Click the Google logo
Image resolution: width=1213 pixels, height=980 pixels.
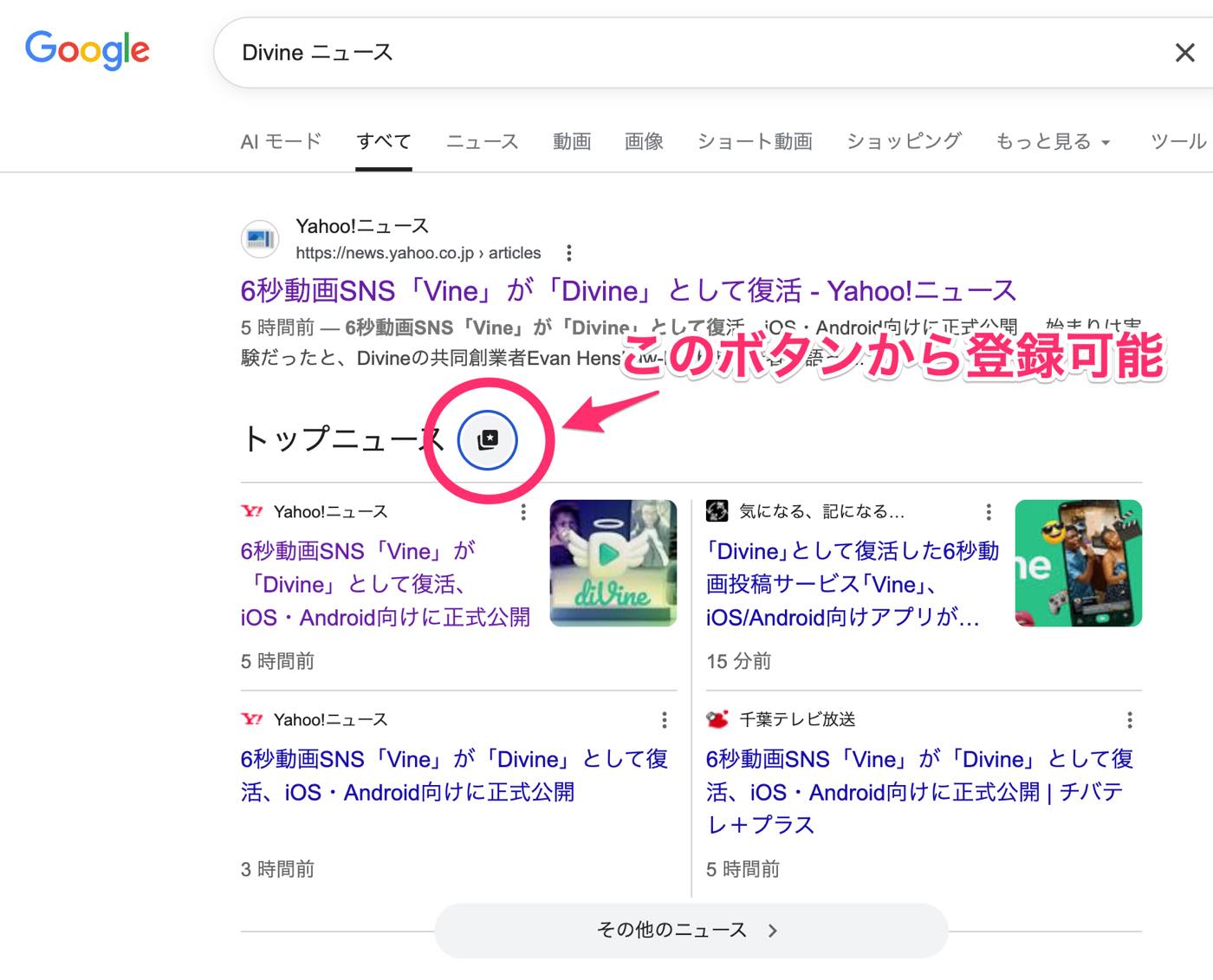click(87, 50)
